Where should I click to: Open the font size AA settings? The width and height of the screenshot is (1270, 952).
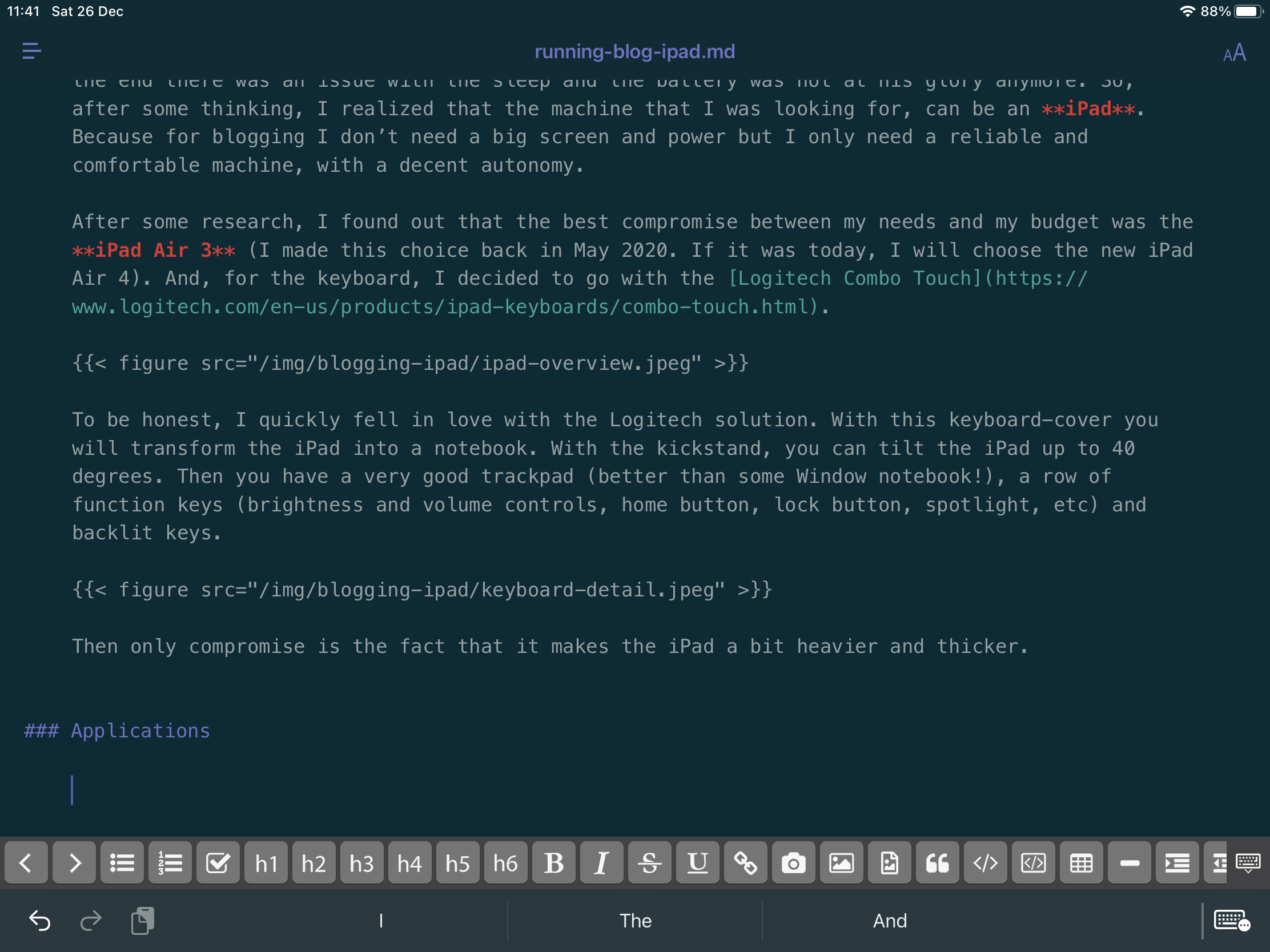click(x=1234, y=53)
